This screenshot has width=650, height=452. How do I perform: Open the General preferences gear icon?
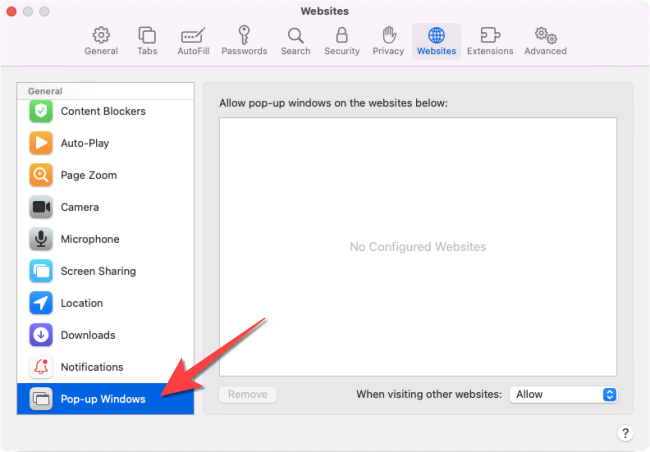click(x=101, y=35)
